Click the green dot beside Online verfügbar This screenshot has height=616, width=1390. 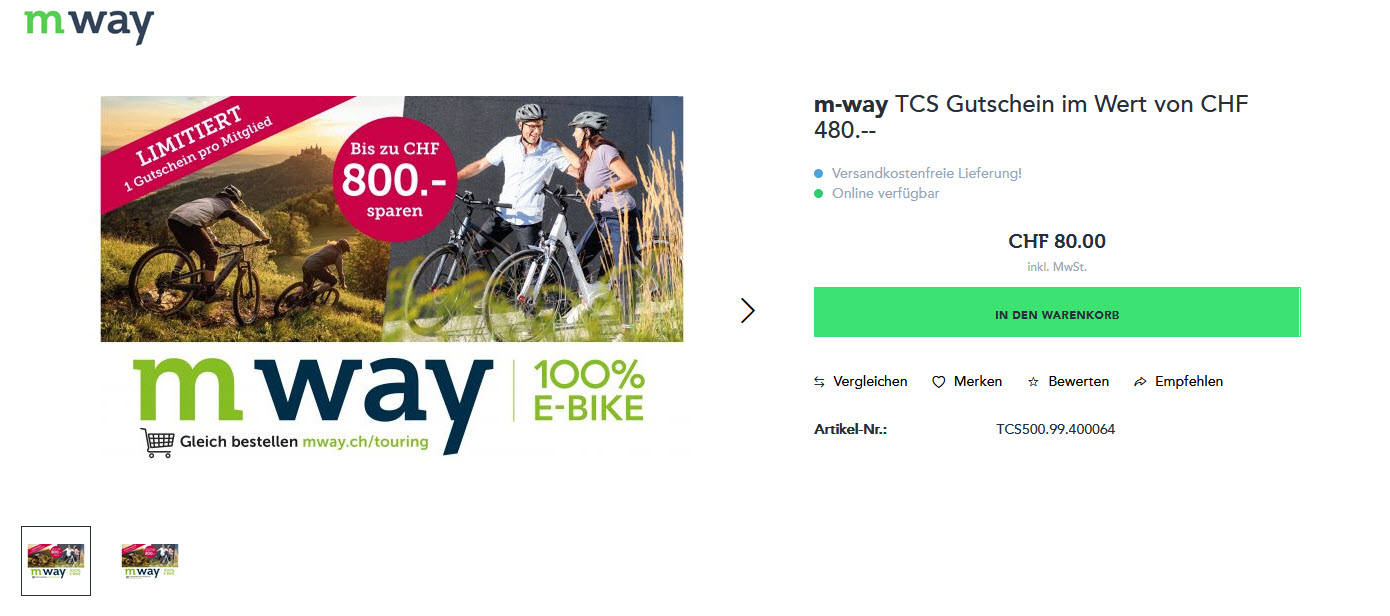click(818, 194)
